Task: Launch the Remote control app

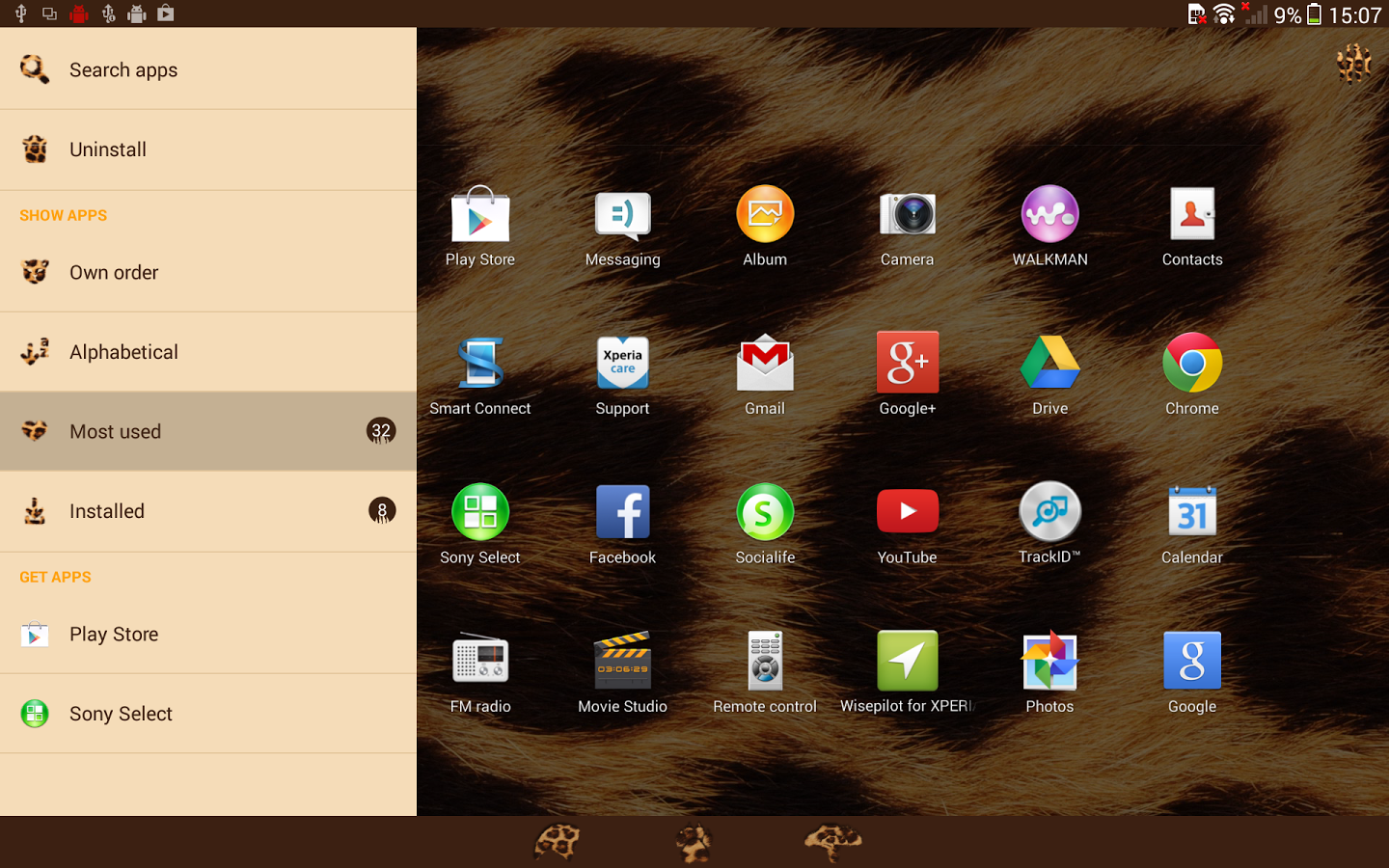Action: pyautogui.click(x=765, y=673)
